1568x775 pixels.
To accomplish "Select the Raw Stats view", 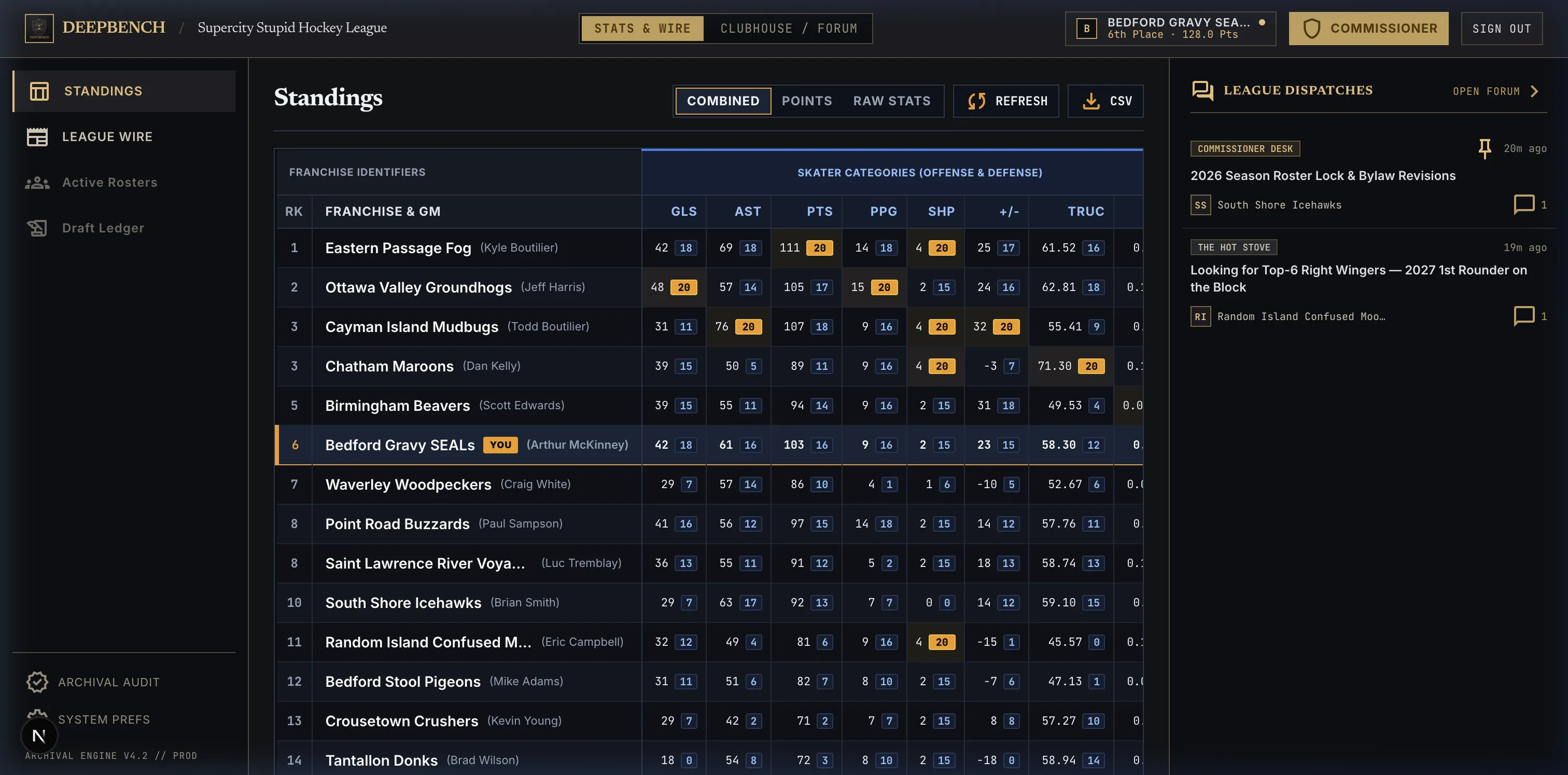I will (x=892, y=101).
